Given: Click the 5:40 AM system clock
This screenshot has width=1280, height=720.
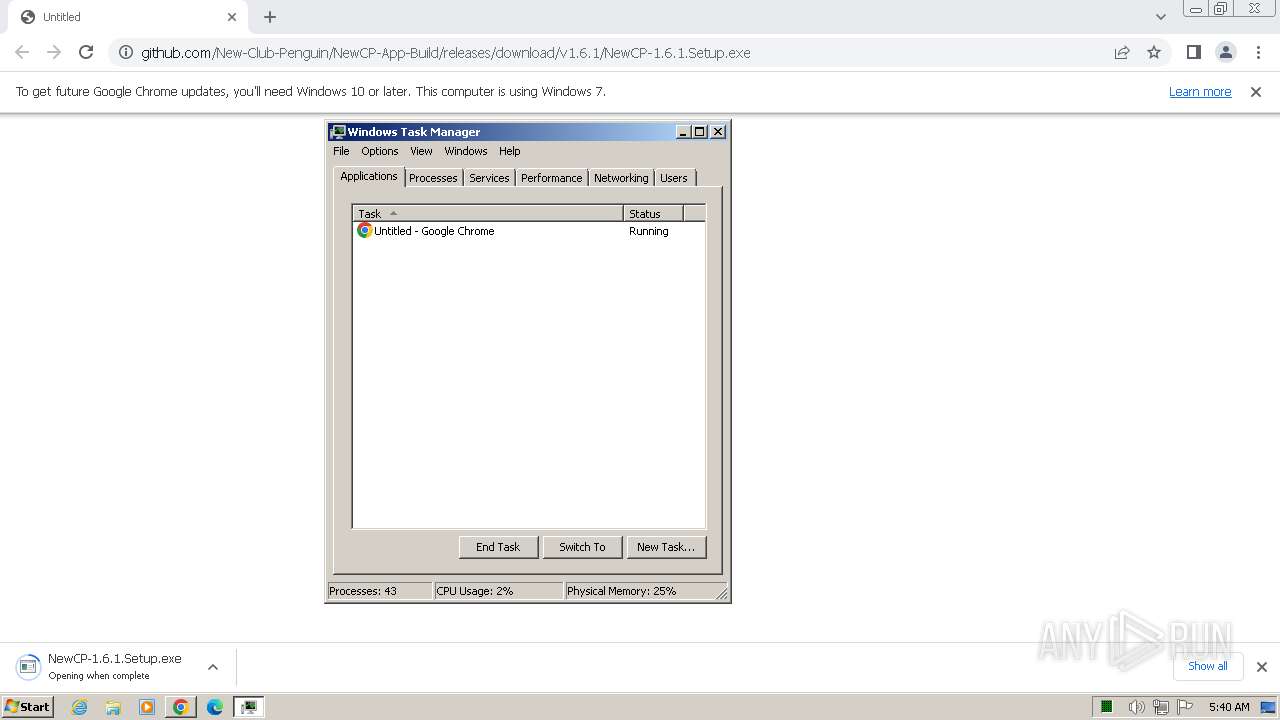Looking at the screenshot, I should click(x=1229, y=707).
